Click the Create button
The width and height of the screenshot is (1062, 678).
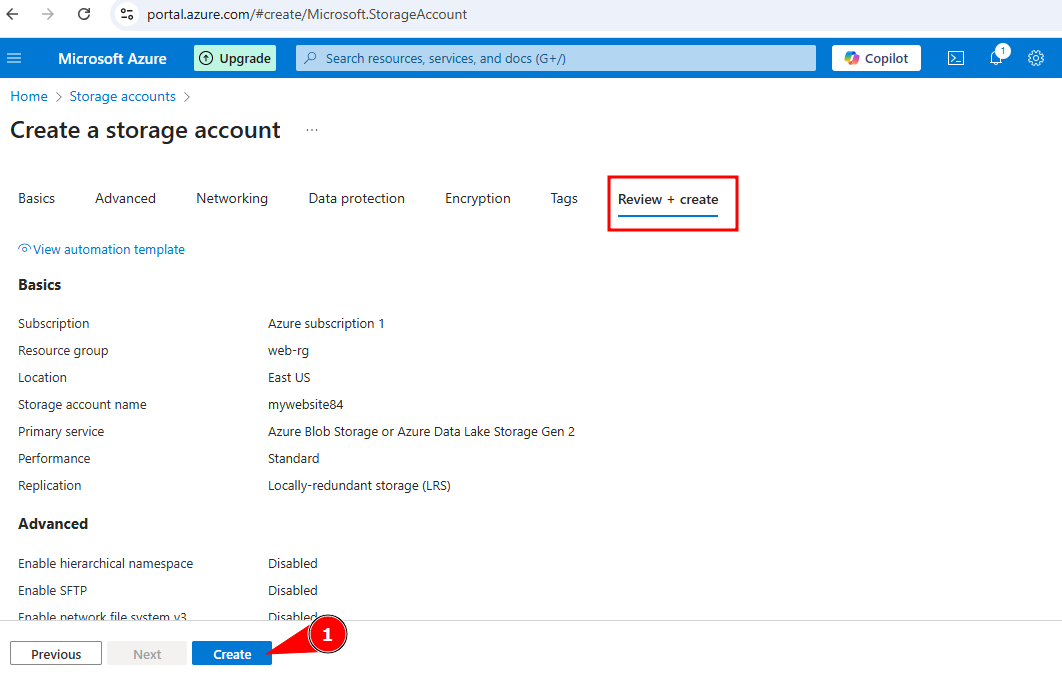[x=232, y=654]
